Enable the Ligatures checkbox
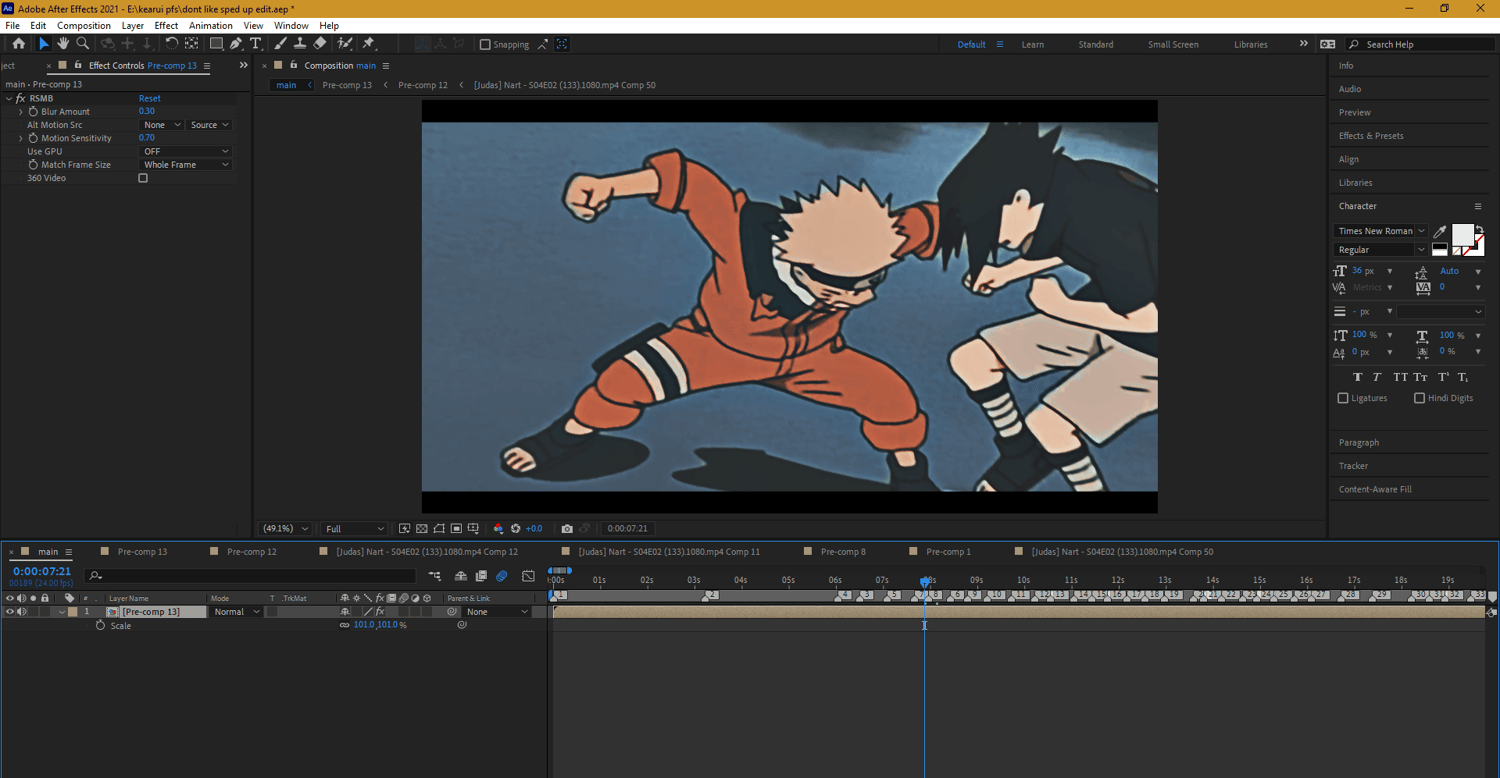The width and height of the screenshot is (1500, 778). coord(1343,398)
